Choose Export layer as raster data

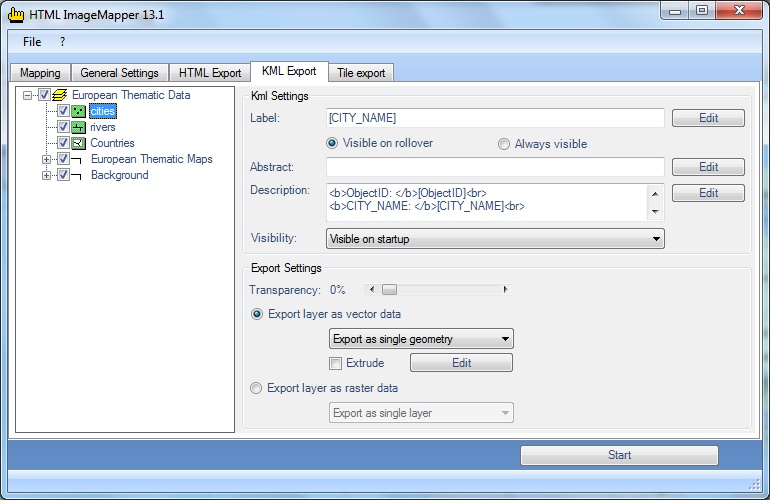[256, 388]
